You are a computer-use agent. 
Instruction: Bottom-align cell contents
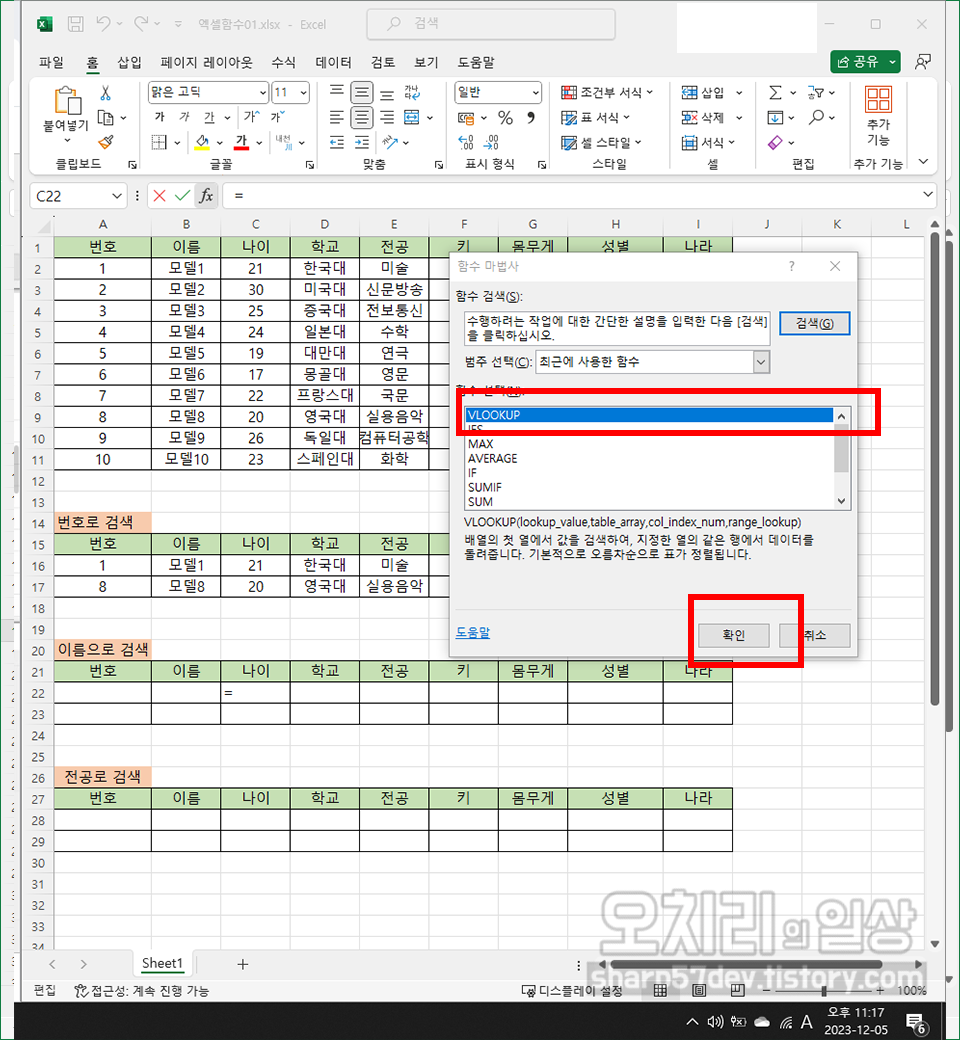click(x=387, y=93)
